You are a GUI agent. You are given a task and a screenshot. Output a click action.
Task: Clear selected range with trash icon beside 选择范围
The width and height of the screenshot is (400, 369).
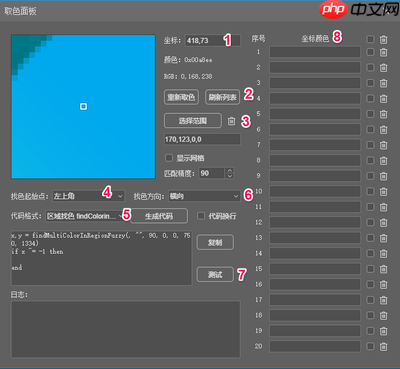tap(231, 121)
